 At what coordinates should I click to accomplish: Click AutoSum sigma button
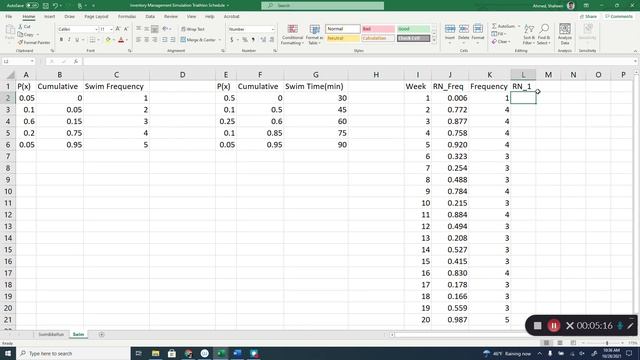pyautogui.click(x=504, y=26)
